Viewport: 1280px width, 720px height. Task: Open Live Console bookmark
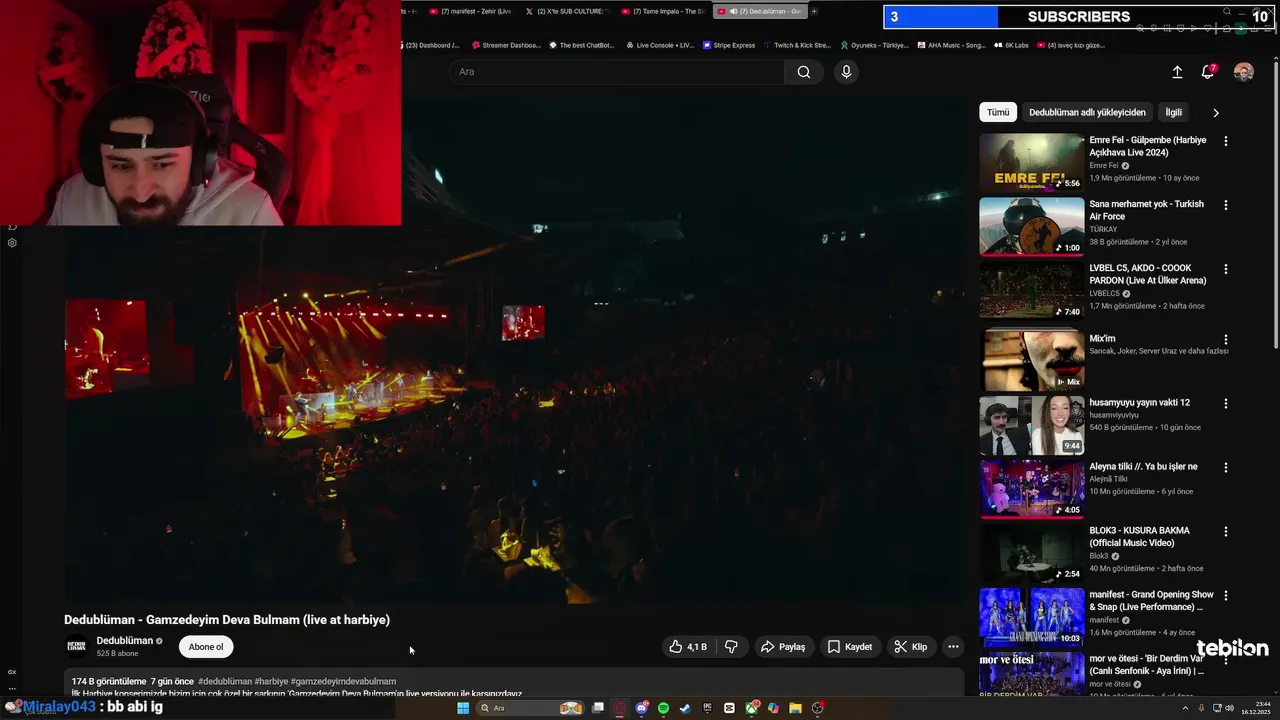pos(660,45)
